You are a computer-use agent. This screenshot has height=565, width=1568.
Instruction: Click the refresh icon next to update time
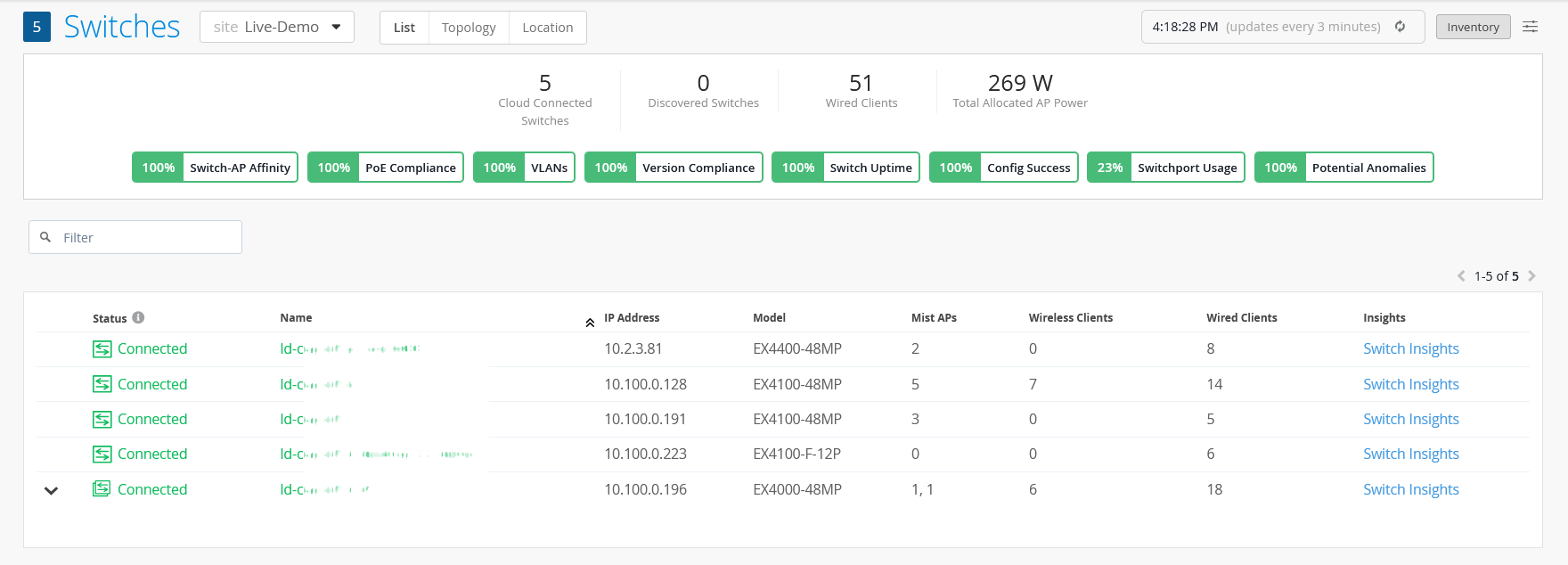(x=1401, y=27)
